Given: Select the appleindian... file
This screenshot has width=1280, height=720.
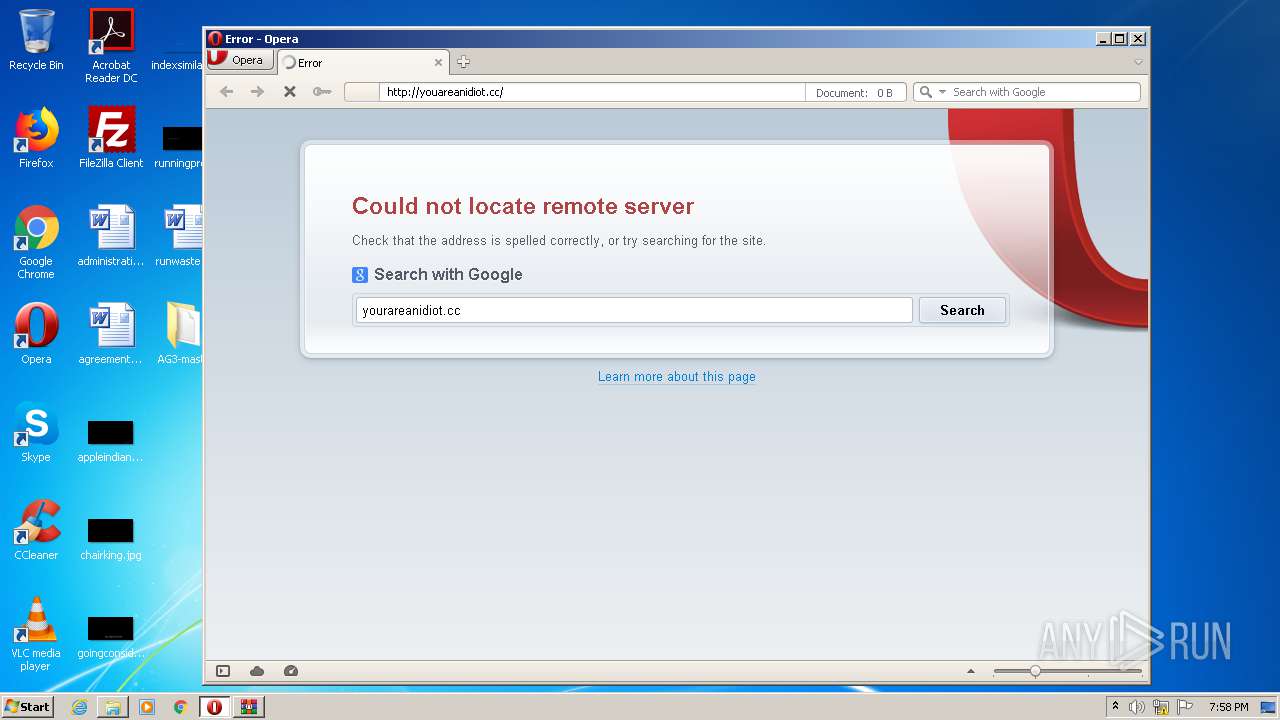Looking at the screenshot, I should (x=111, y=440).
